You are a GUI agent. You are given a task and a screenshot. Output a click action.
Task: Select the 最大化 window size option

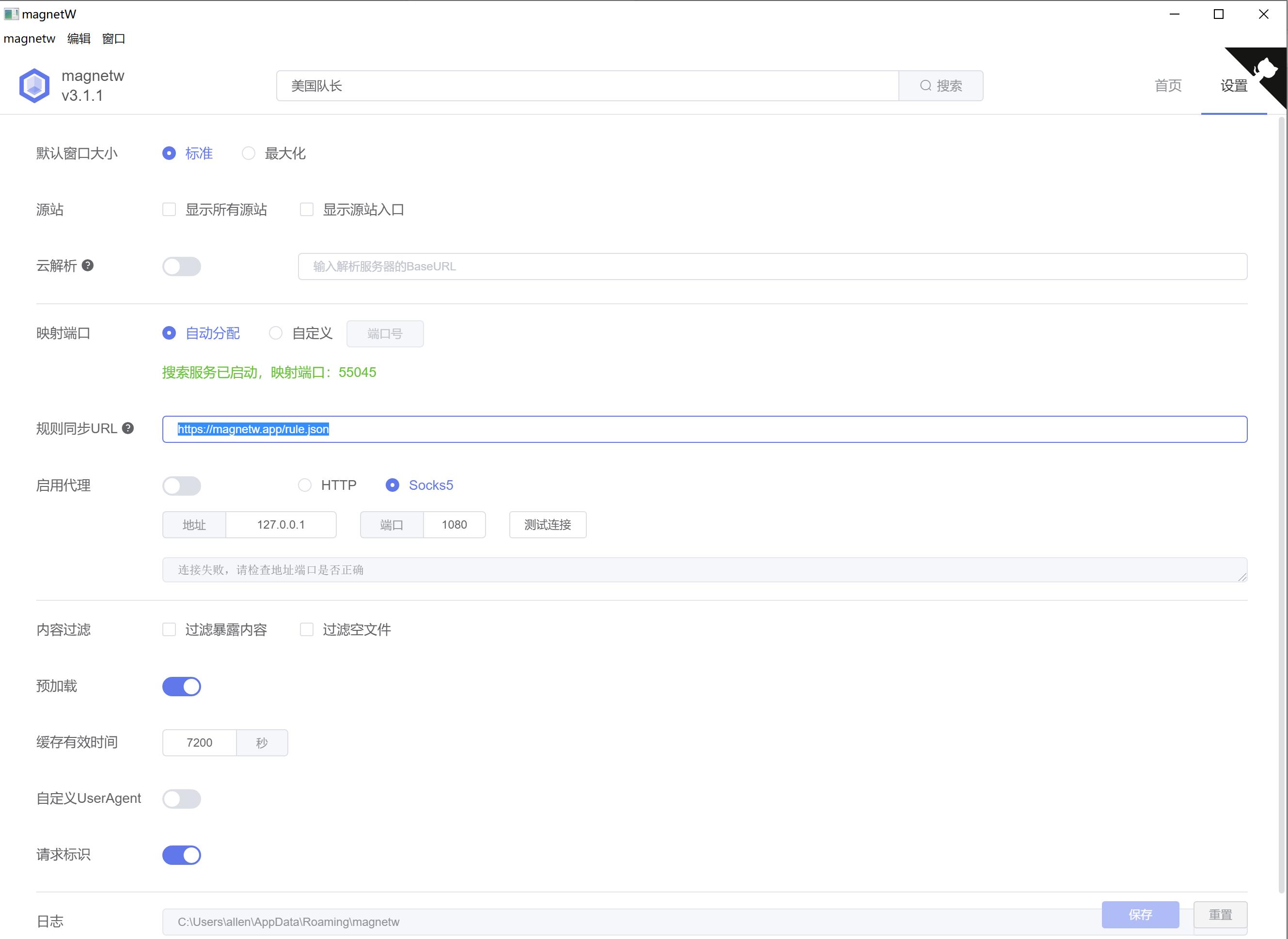tap(249, 153)
